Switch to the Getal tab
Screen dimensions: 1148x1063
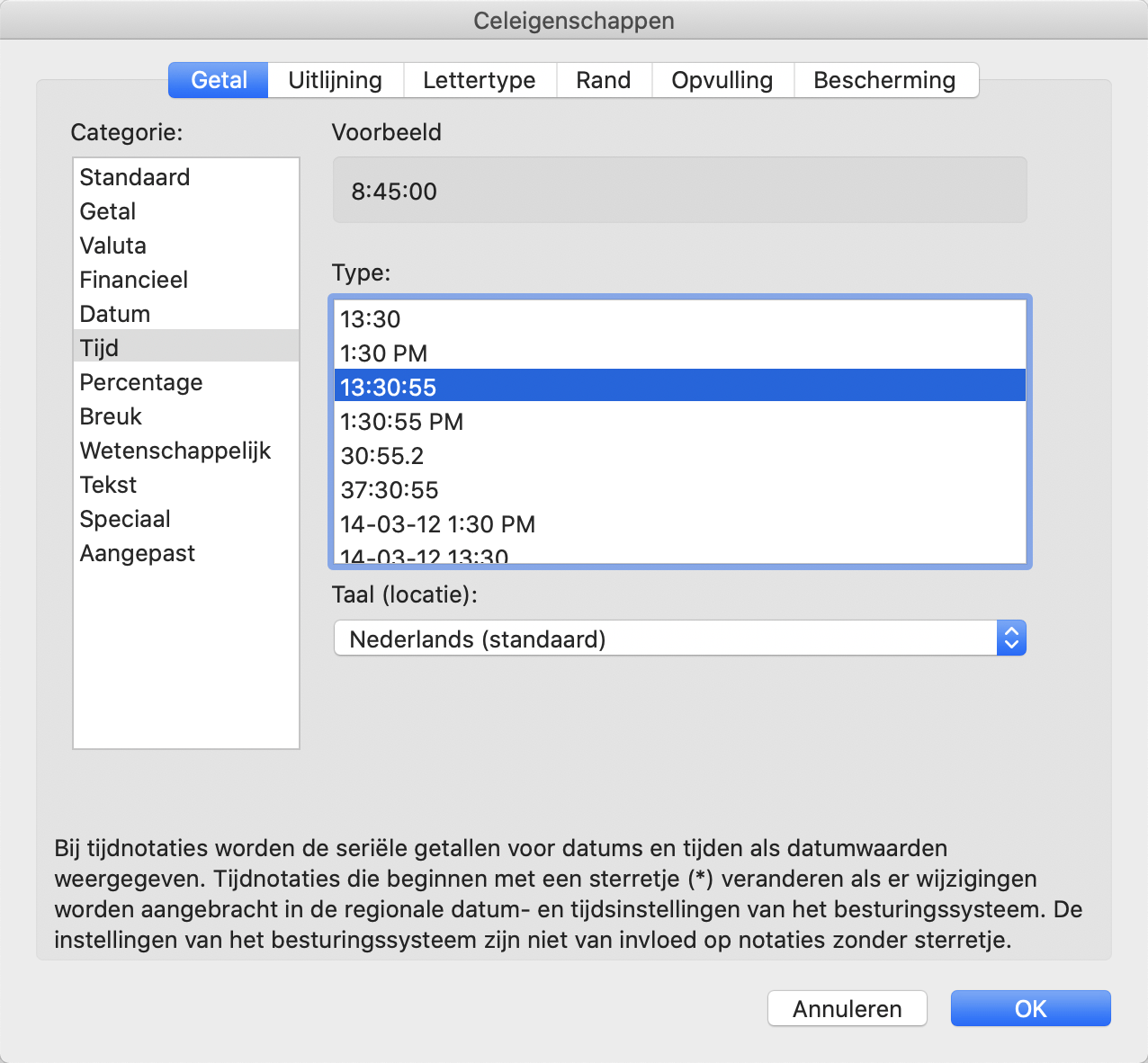click(x=219, y=80)
